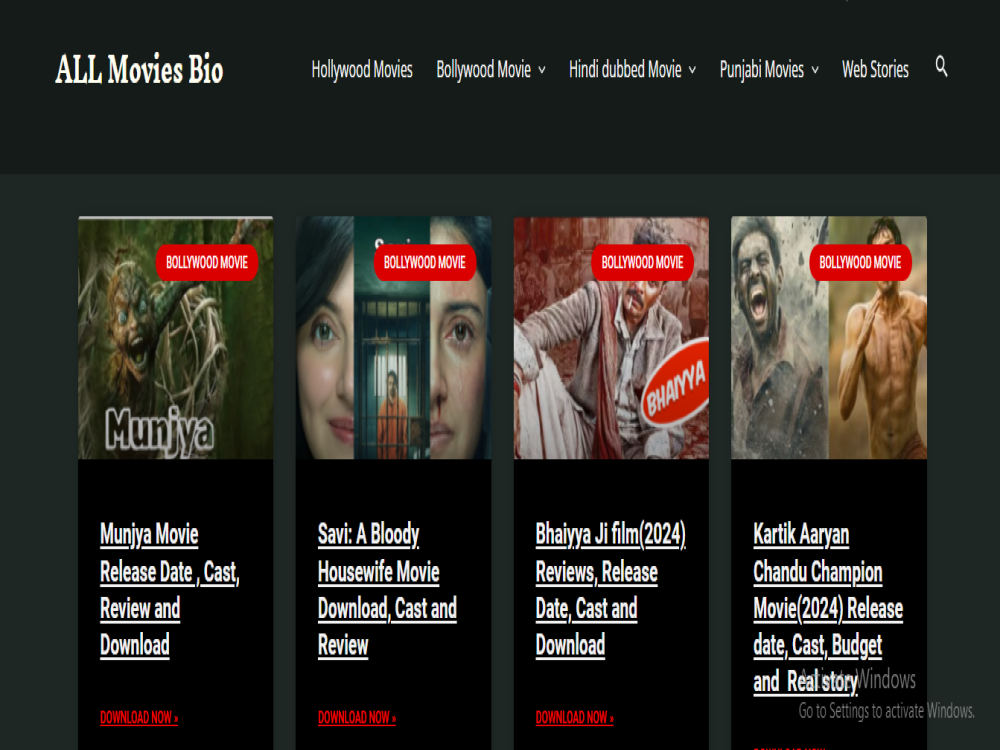
Task: Expand Bollywood Movie dropdown chevron
Action: 541,70
